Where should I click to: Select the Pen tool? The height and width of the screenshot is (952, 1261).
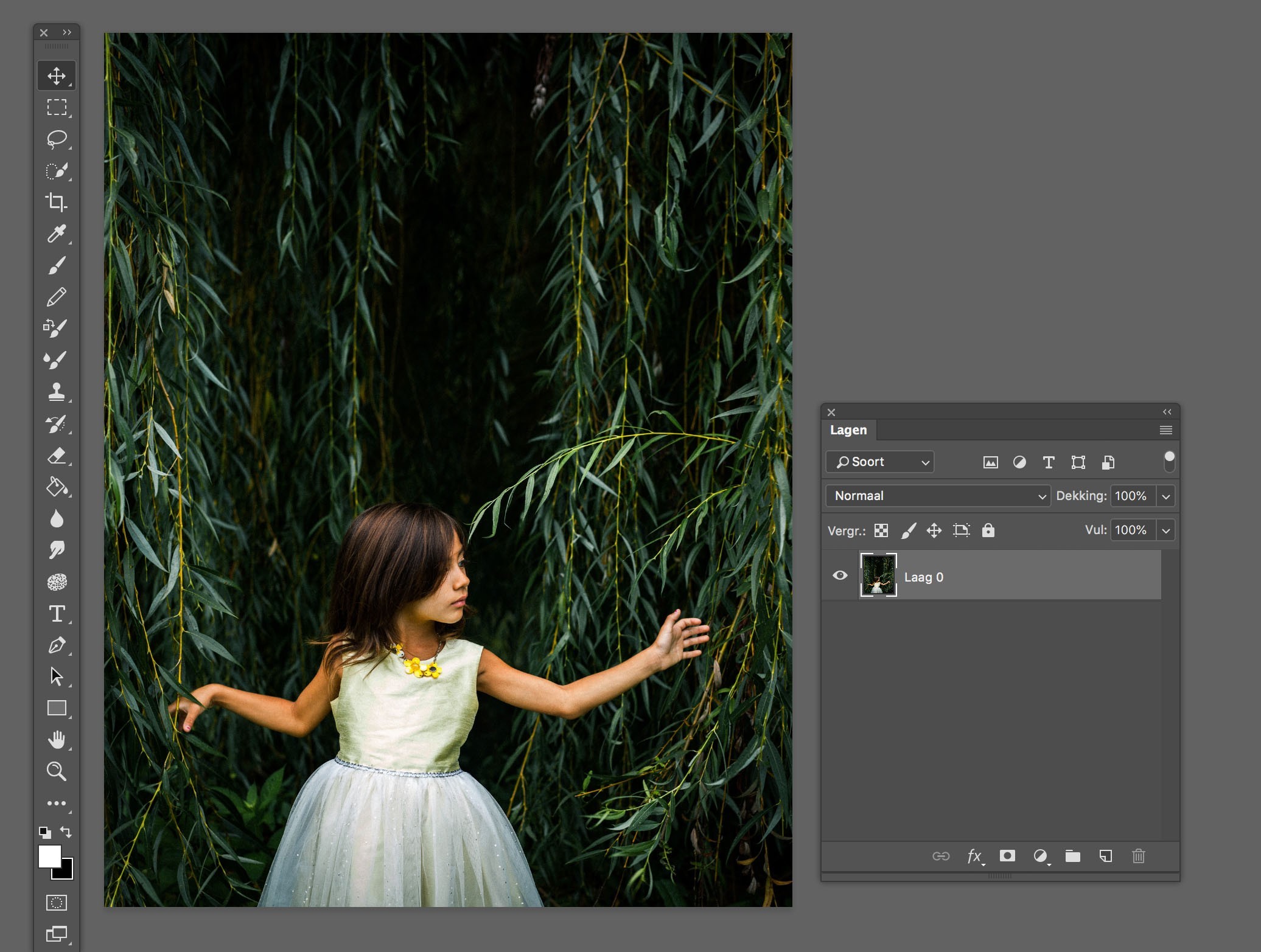pyautogui.click(x=58, y=645)
